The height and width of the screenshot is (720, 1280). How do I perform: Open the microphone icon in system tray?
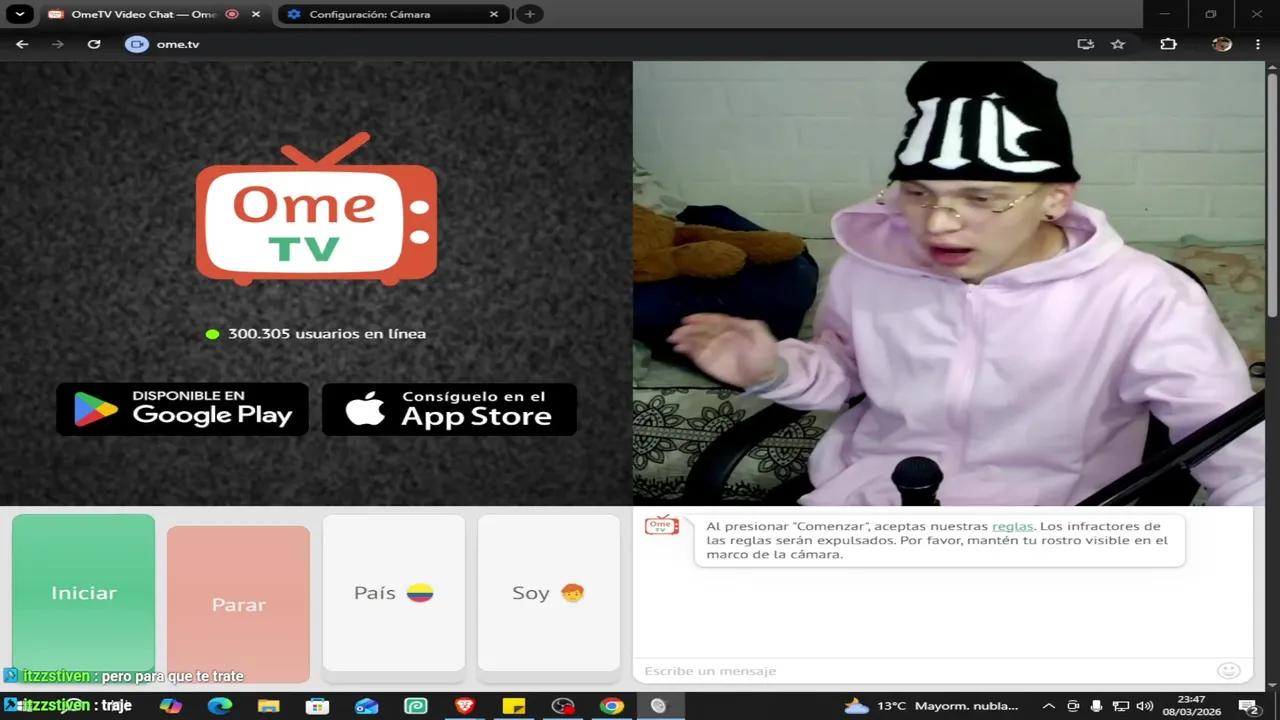[1095, 706]
